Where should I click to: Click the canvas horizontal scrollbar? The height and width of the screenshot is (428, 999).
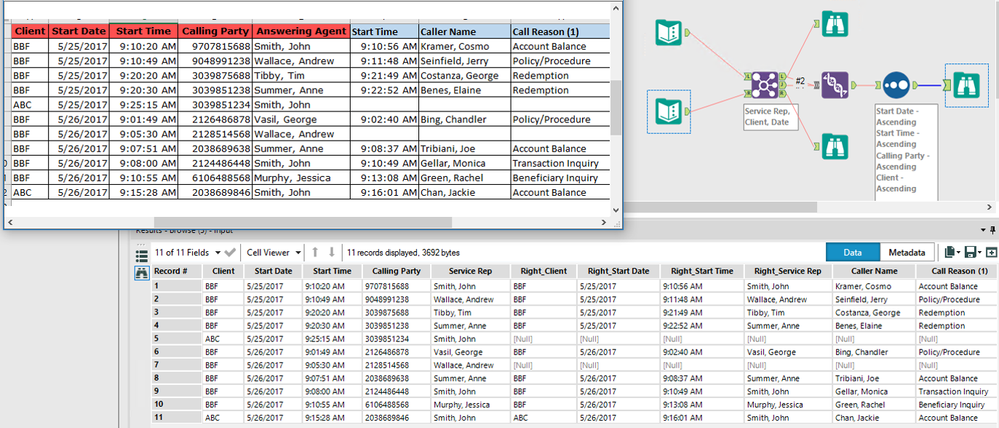[721, 207]
